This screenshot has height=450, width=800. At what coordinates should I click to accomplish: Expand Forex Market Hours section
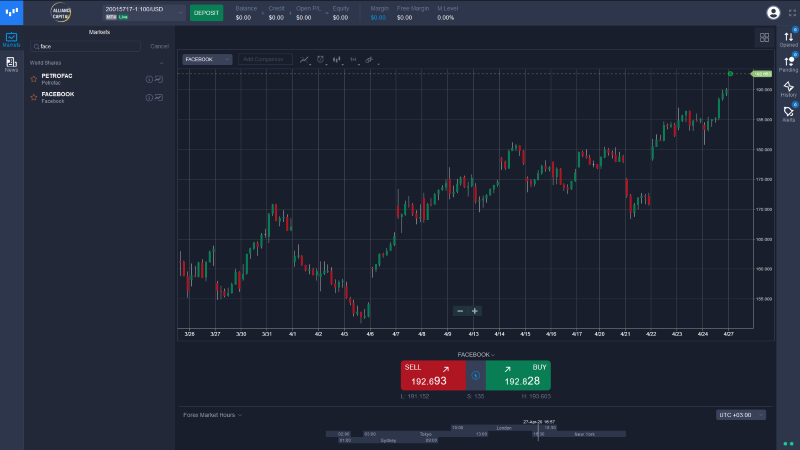[213, 415]
